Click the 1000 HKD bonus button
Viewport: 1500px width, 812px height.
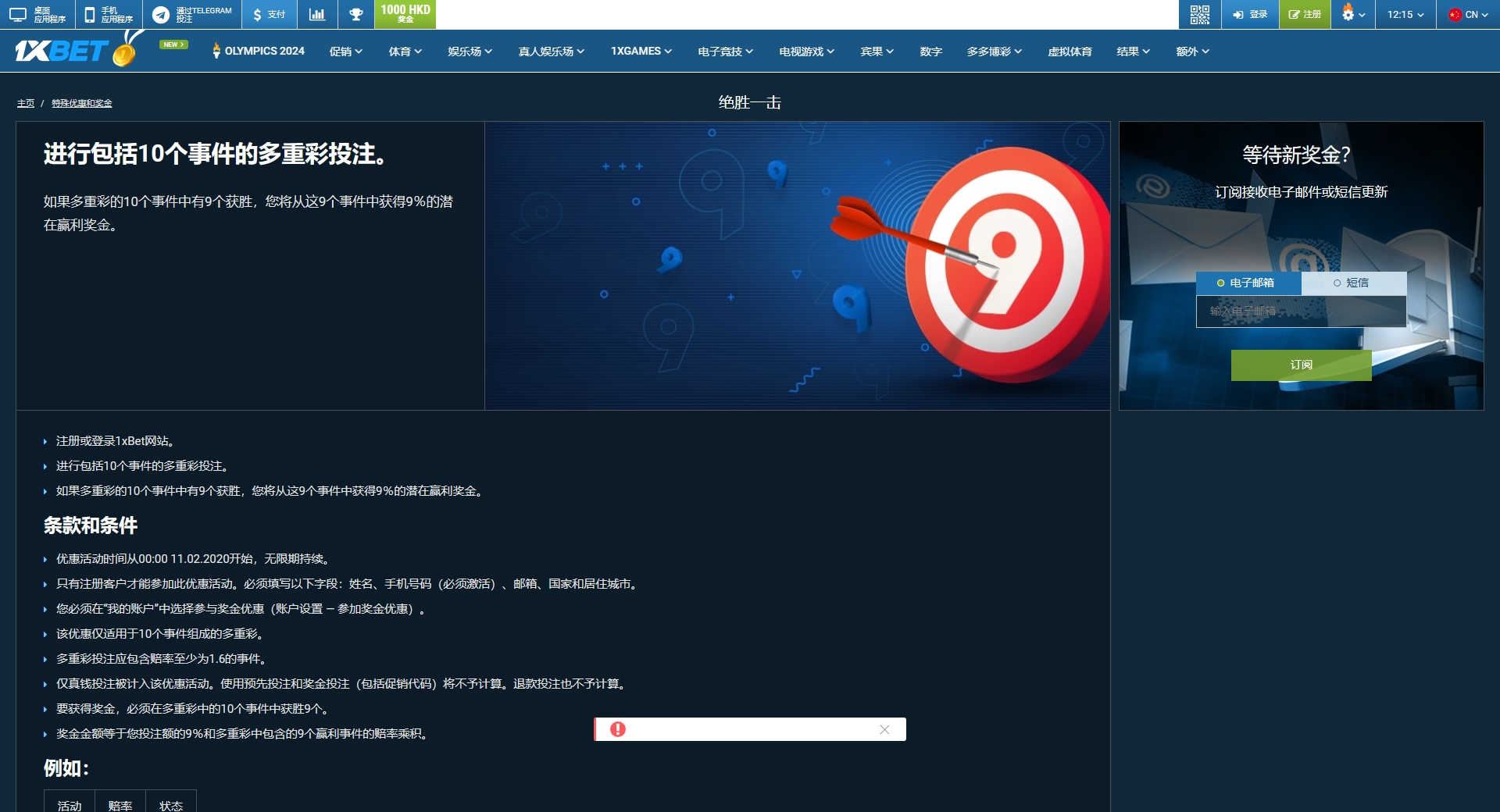click(x=405, y=14)
